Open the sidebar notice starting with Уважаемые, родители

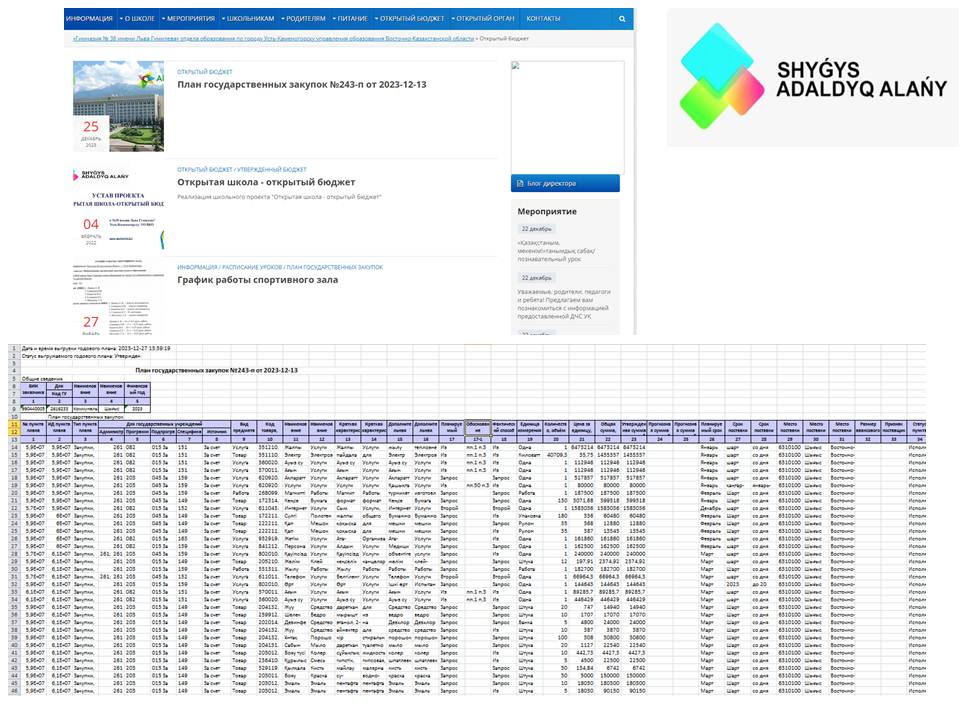[564, 304]
